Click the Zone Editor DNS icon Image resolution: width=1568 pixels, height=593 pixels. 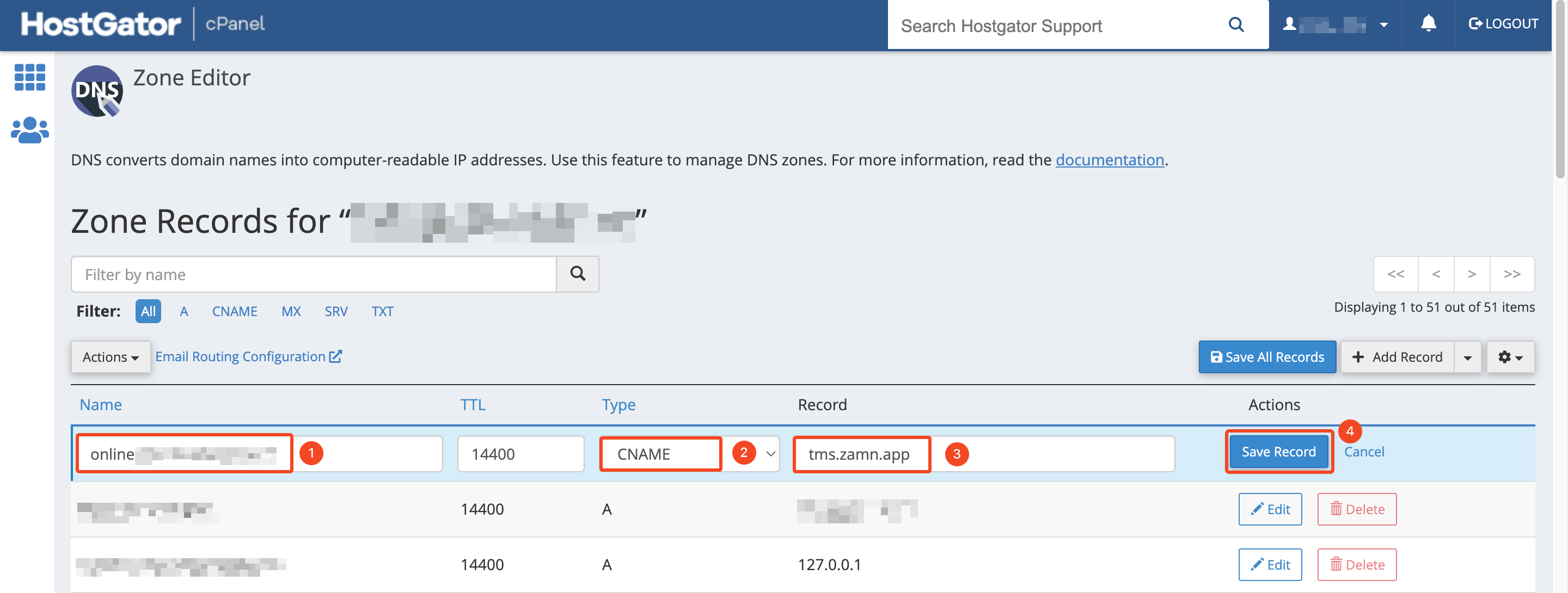tap(97, 91)
